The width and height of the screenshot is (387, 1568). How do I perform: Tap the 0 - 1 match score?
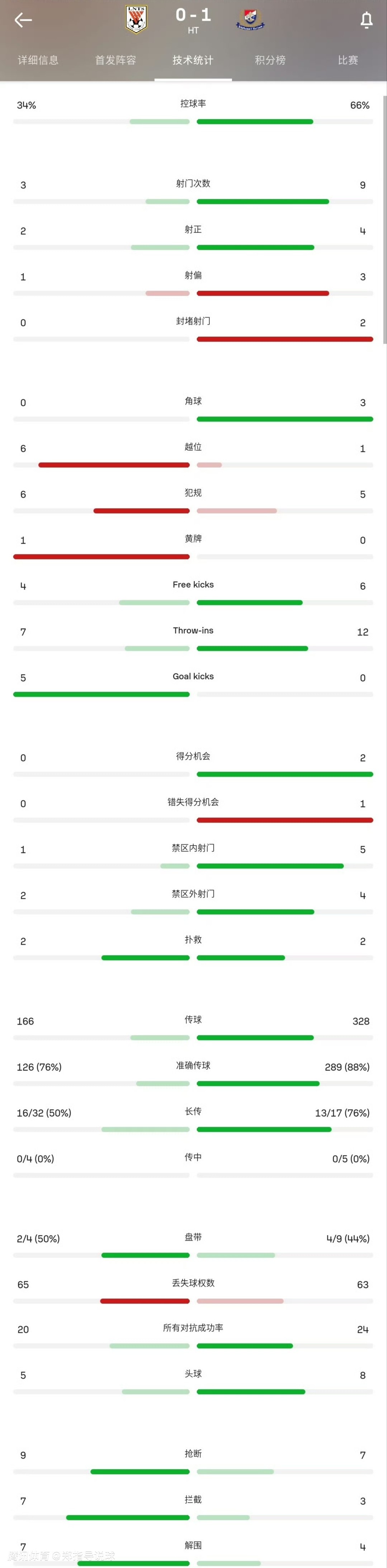coord(193,15)
